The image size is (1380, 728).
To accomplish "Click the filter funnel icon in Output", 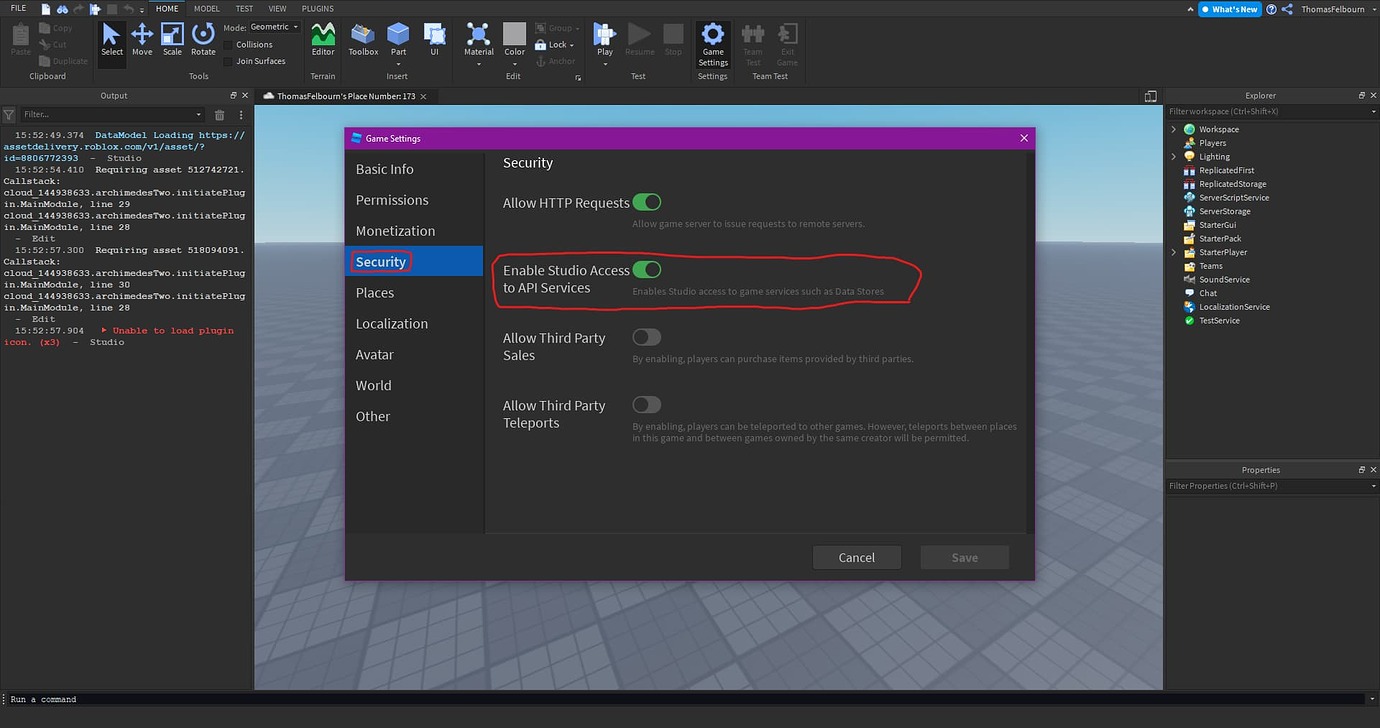I will (9, 115).
